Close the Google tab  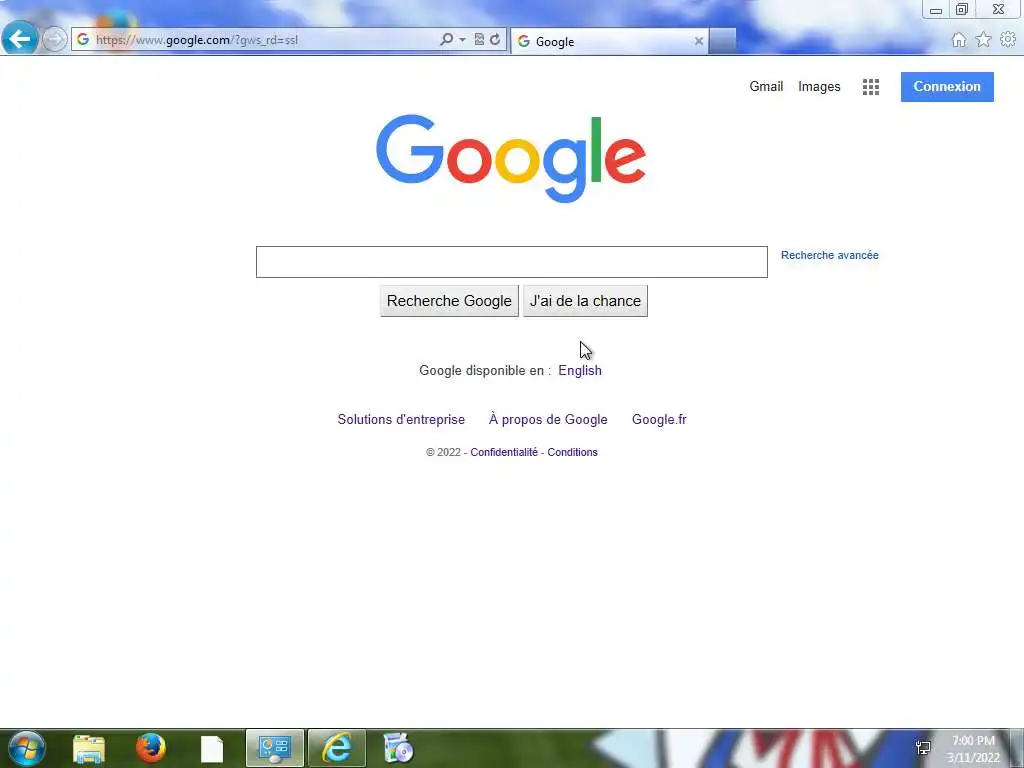point(699,41)
